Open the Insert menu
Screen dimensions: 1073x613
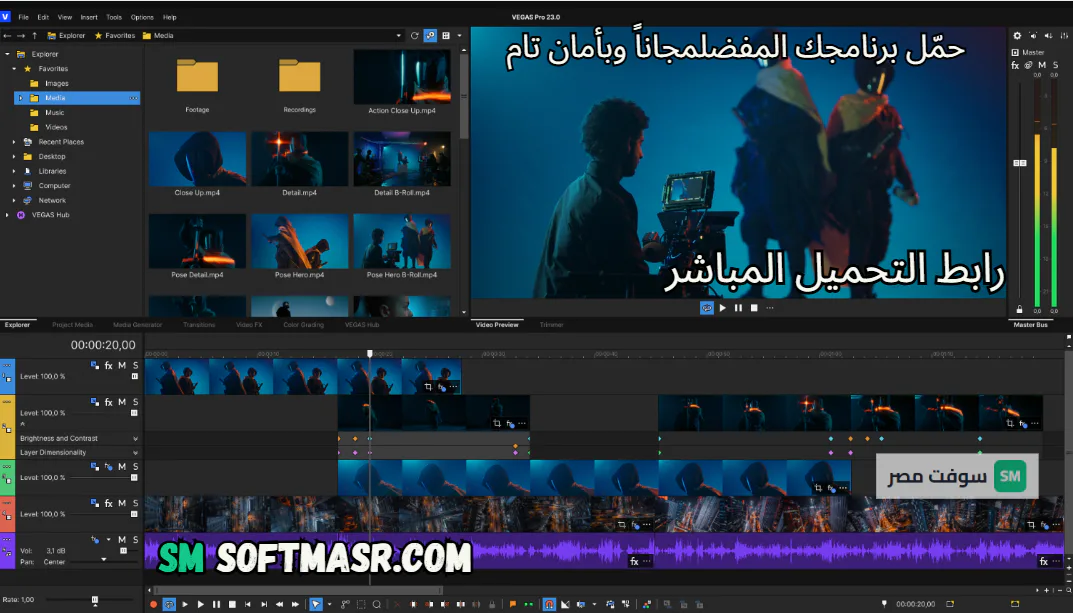(x=89, y=17)
